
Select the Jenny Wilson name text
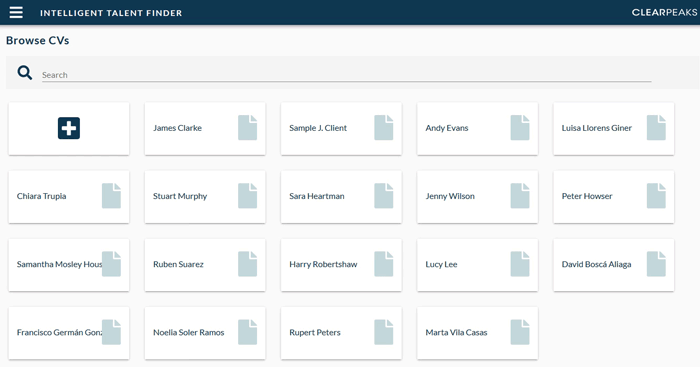pos(450,196)
